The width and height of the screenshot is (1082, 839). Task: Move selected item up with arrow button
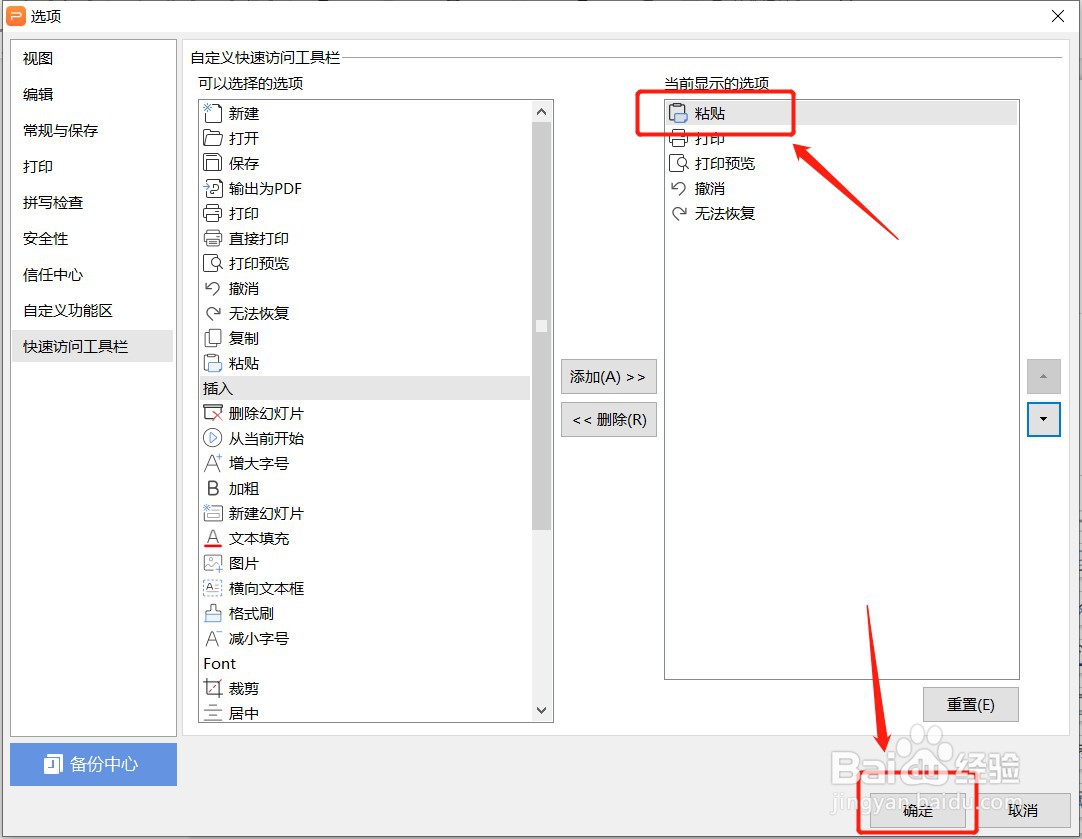tap(1043, 377)
